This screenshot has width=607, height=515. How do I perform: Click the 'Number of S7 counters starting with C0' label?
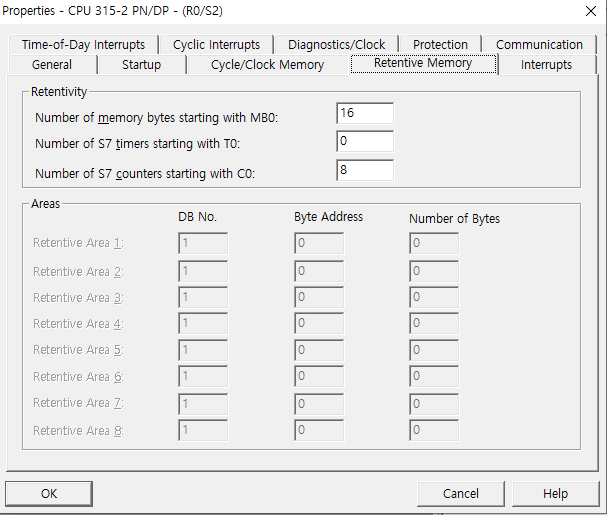pyautogui.click(x=145, y=173)
